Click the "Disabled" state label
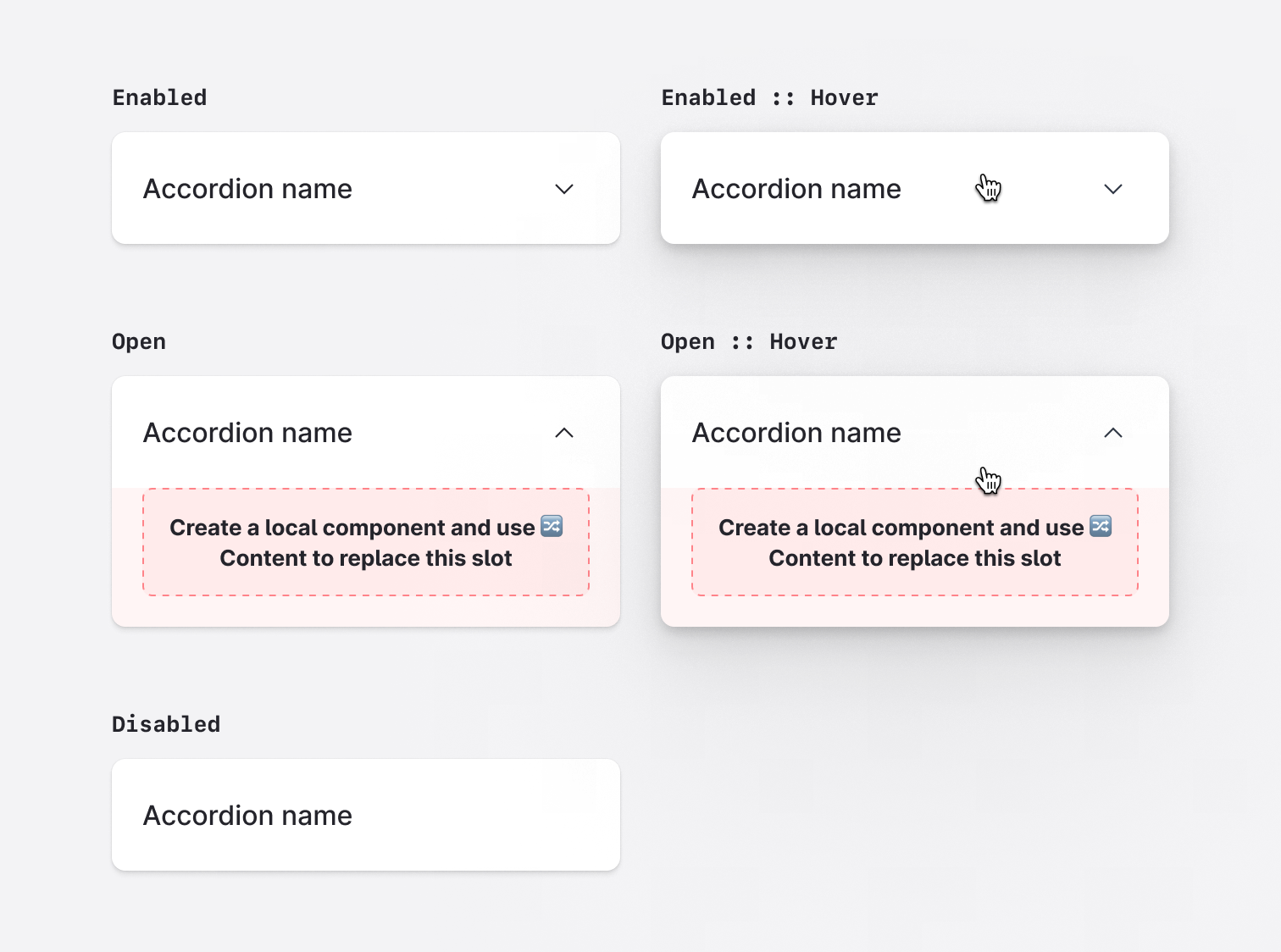Image resolution: width=1281 pixels, height=952 pixels. pos(166,724)
